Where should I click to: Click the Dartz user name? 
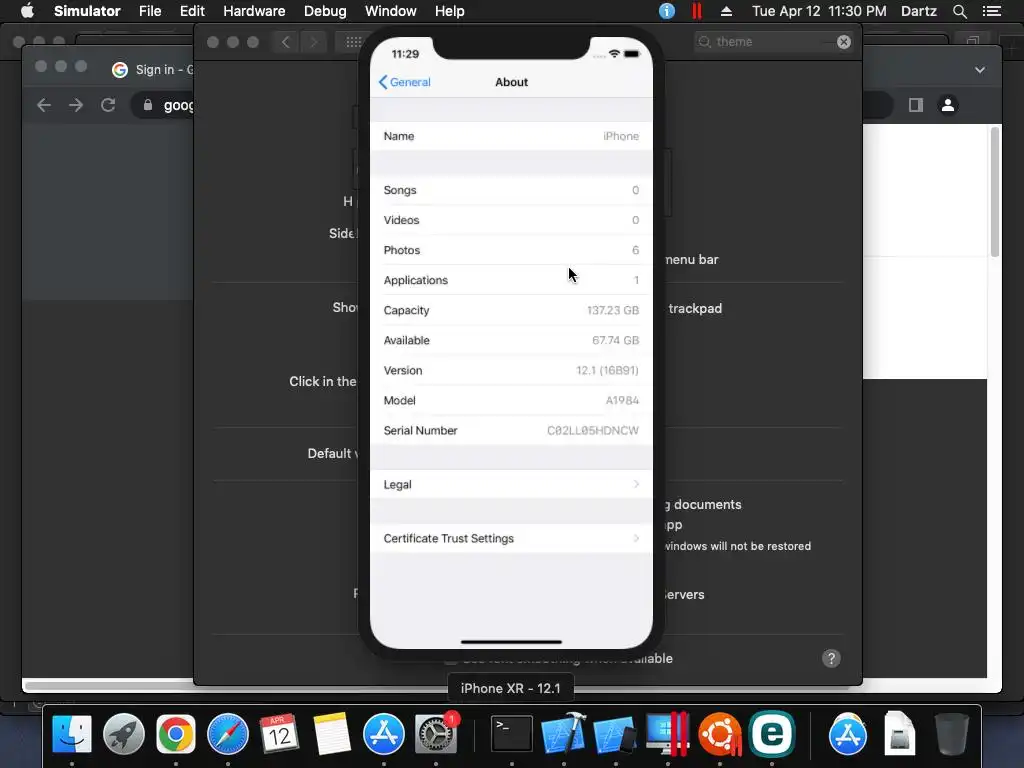tap(918, 11)
